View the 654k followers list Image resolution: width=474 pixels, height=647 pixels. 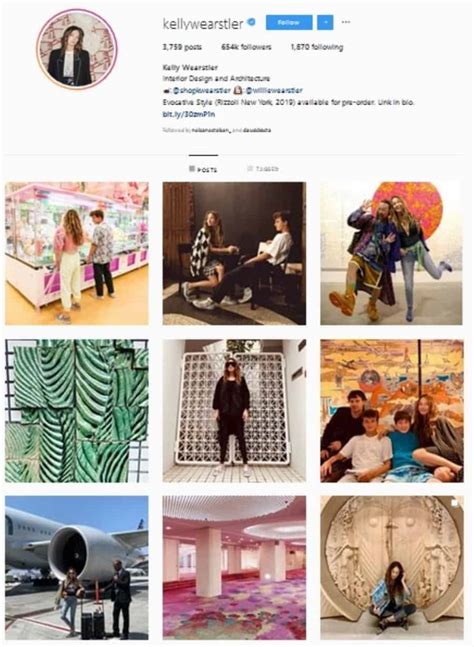246,47
